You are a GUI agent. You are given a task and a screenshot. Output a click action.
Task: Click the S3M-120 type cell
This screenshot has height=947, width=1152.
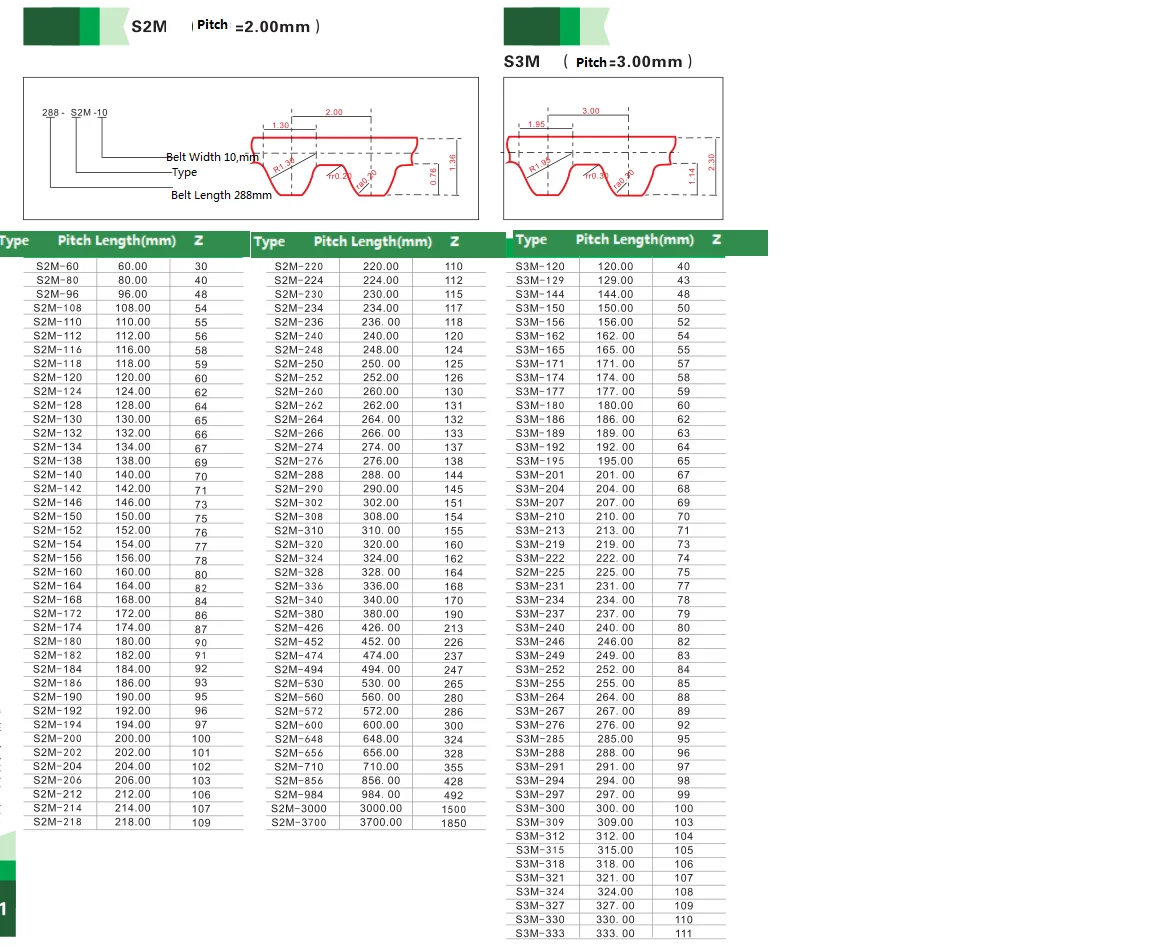pos(540,266)
